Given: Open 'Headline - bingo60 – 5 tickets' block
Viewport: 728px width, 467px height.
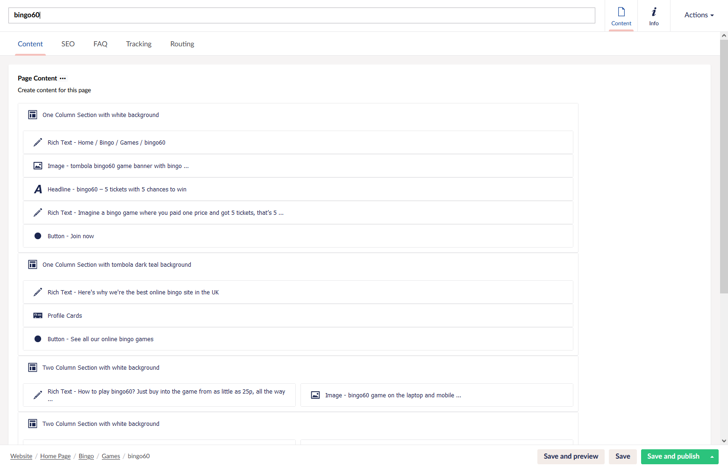Looking at the screenshot, I should click(298, 189).
